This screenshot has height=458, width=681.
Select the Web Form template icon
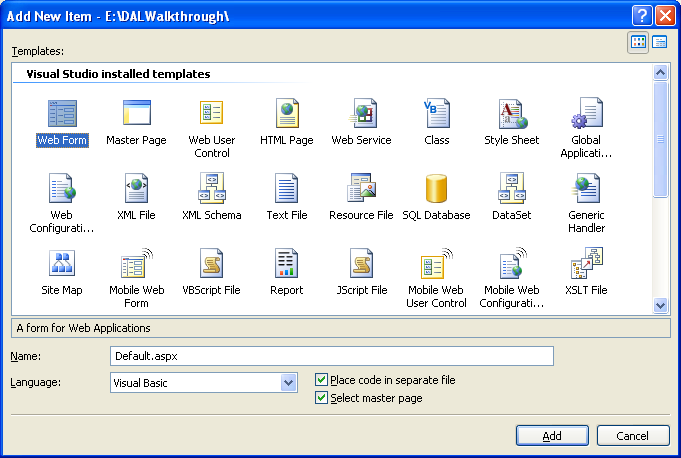(62, 114)
